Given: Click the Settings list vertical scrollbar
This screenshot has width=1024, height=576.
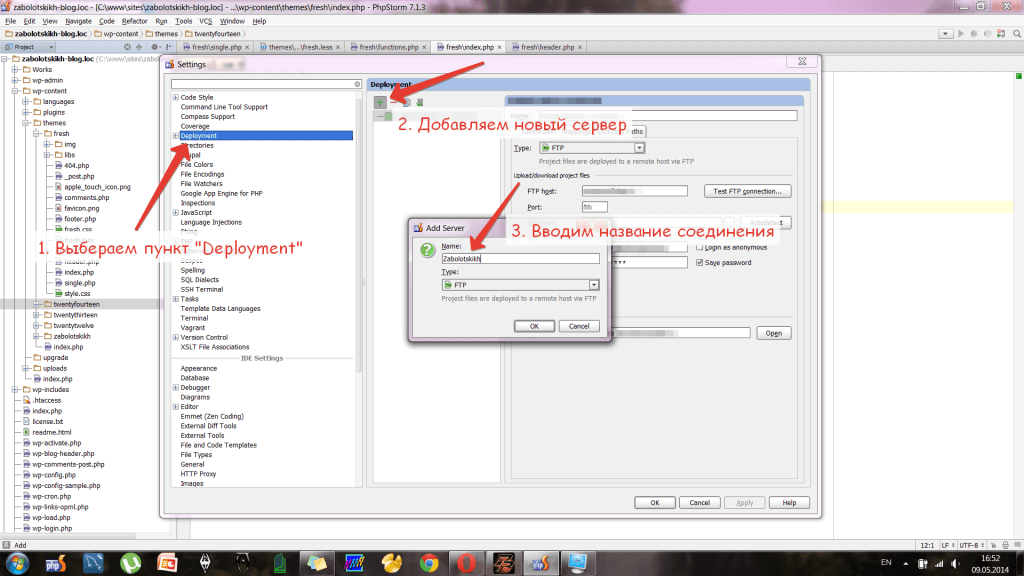Looking at the screenshot, I should click(x=359, y=235).
